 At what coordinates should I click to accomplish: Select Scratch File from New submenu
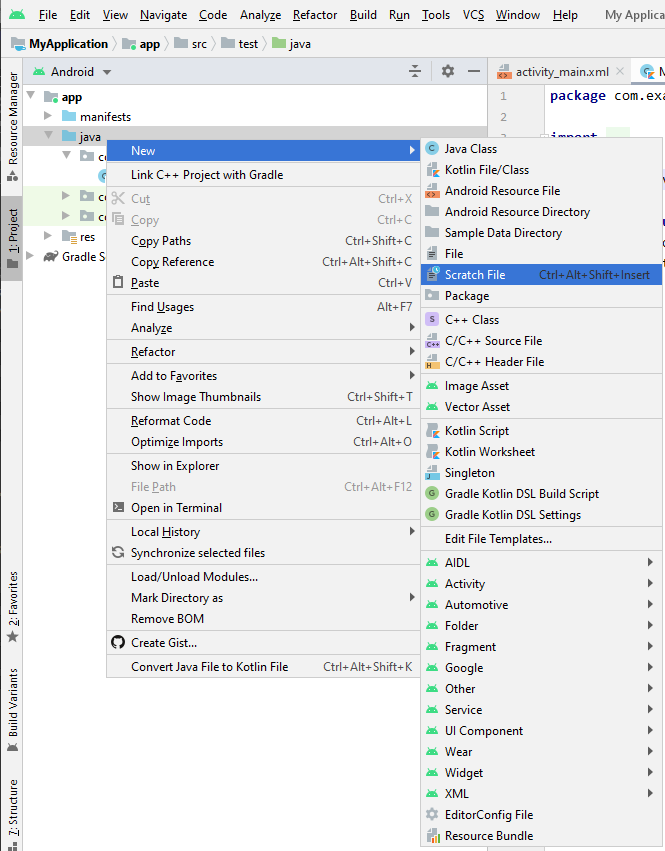point(475,275)
